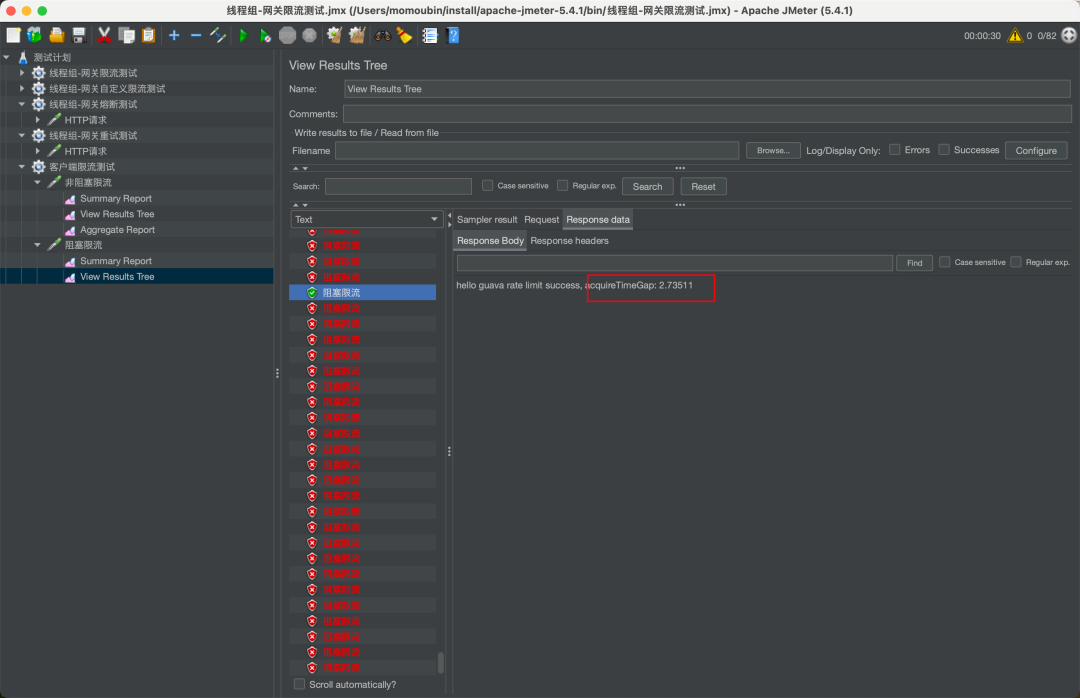The height and width of the screenshot is (698, 1080).
Task: Open the Templates icon in toolbar
Action: pos(34,35)
